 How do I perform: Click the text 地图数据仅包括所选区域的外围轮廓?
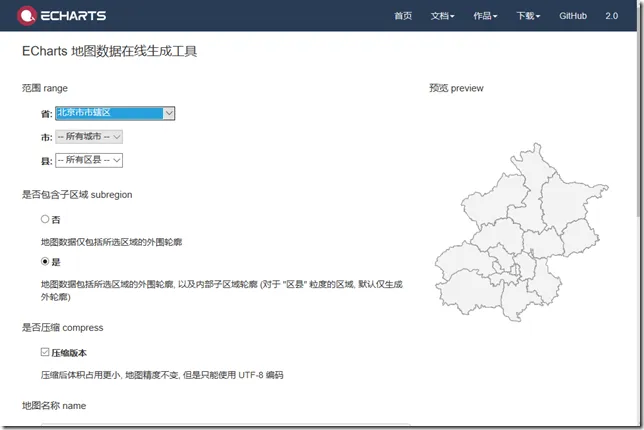[x=111, y=242]
